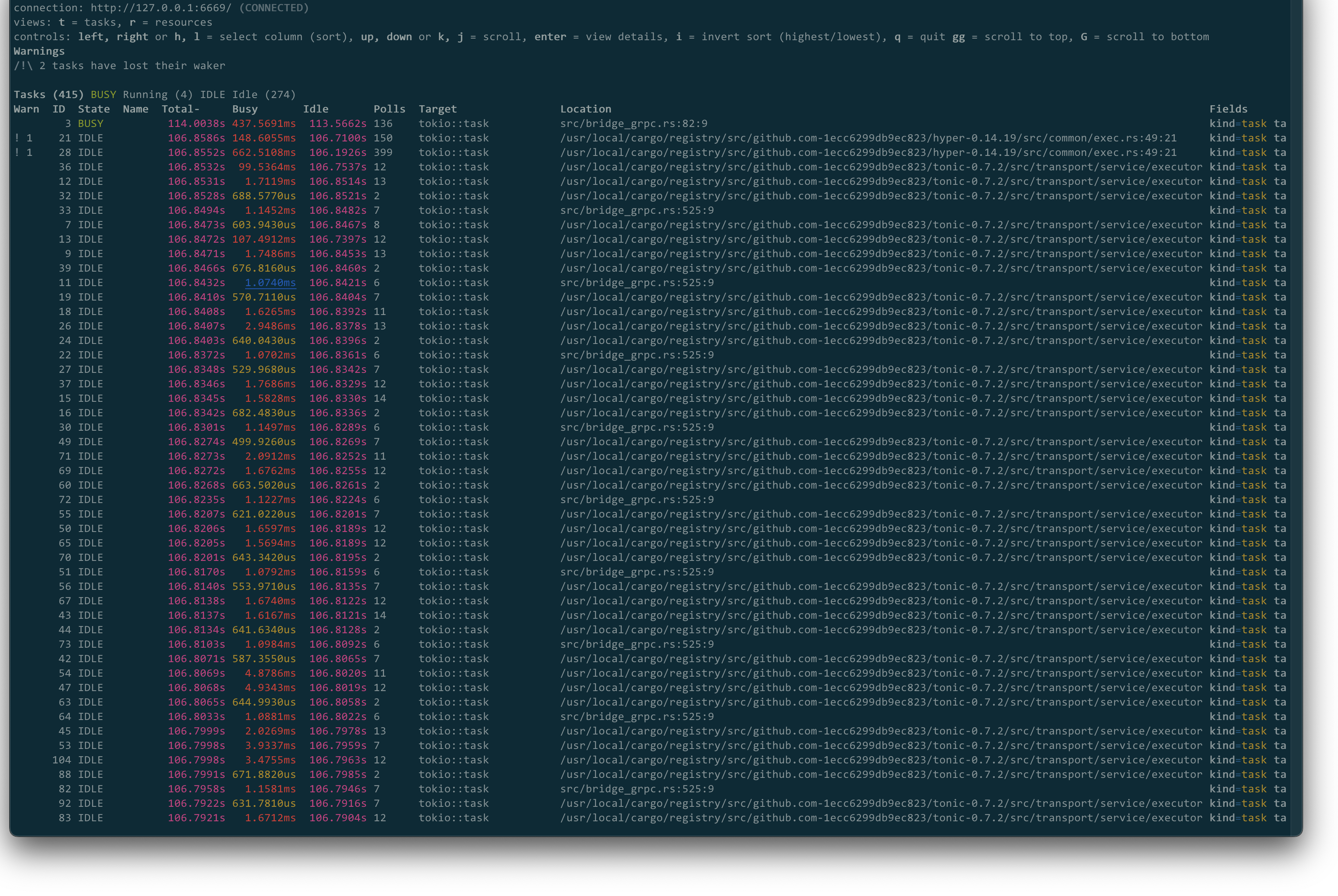
Task: Click total time 106.8033s
Action: (196, 716)
